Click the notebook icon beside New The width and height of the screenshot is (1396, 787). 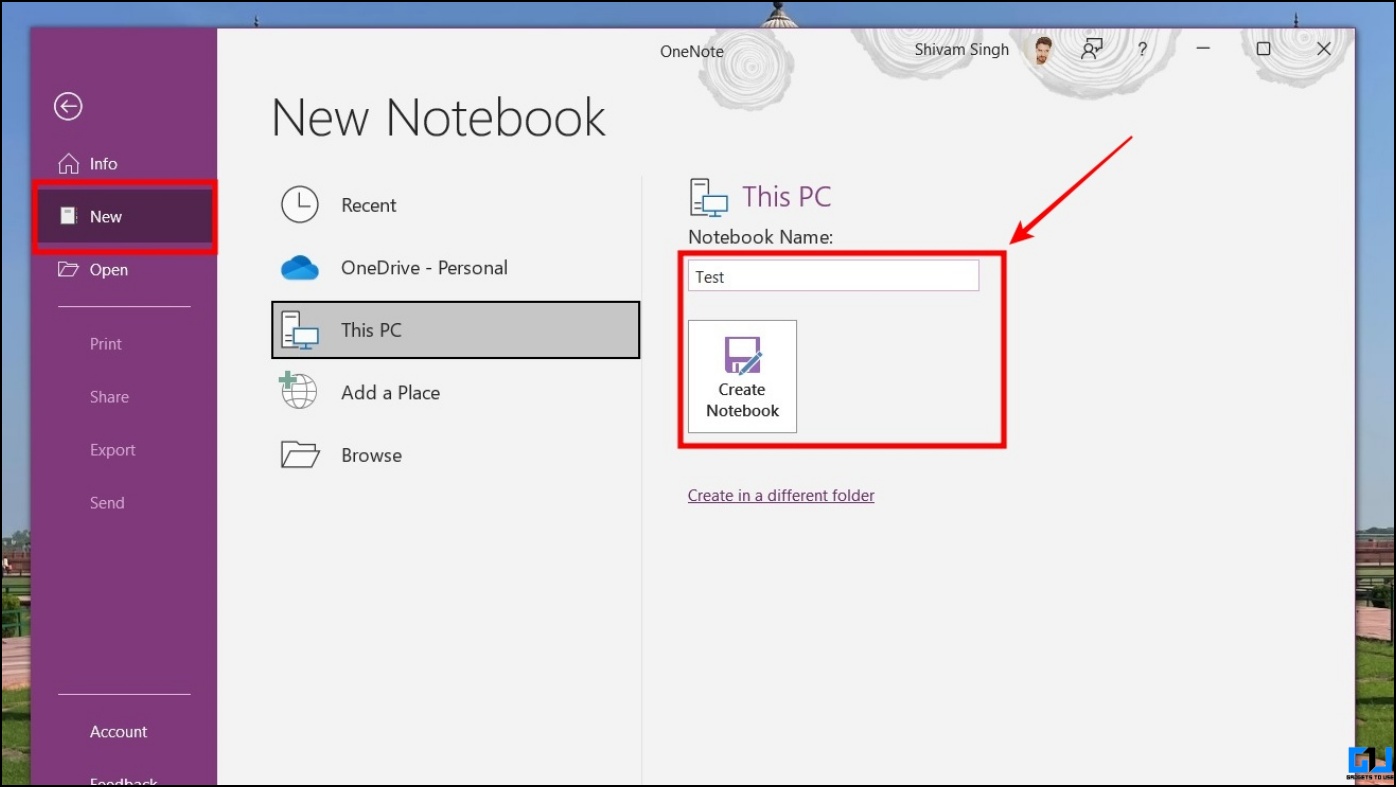[x=68, y=217]
